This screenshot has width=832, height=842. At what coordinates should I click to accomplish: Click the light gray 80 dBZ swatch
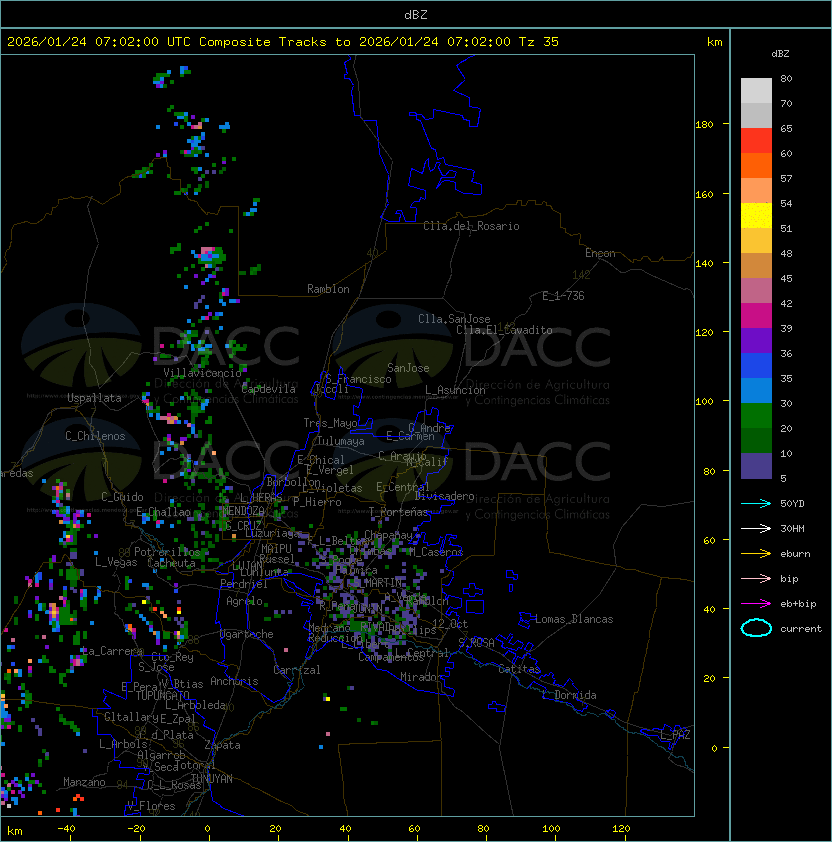756,91
